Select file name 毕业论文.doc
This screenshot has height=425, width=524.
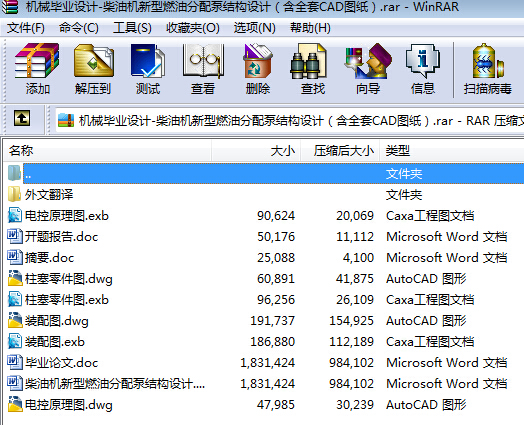coord(61,363)
